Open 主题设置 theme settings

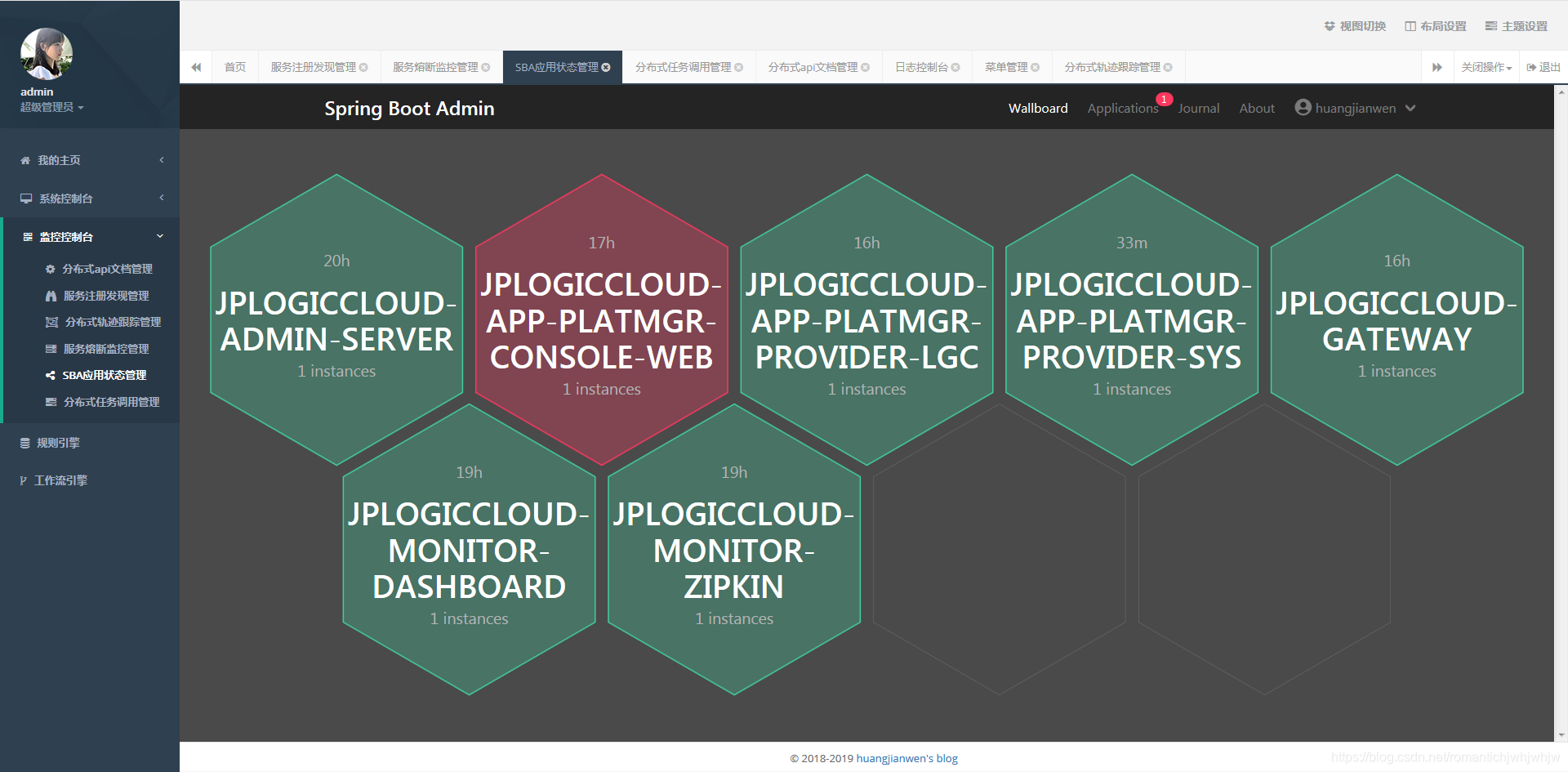click(x=1517, y=26)
